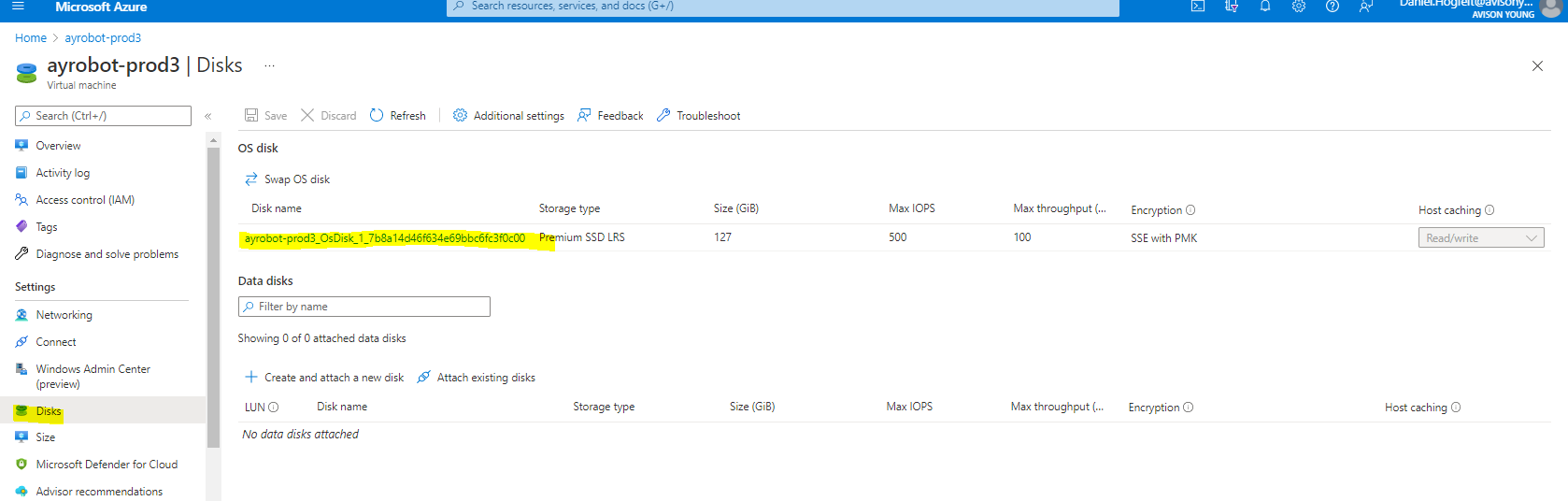Open Diagnose and solve problems
Image resolution: width=1568 pixels, height=501 pixels.
(107, 254)
